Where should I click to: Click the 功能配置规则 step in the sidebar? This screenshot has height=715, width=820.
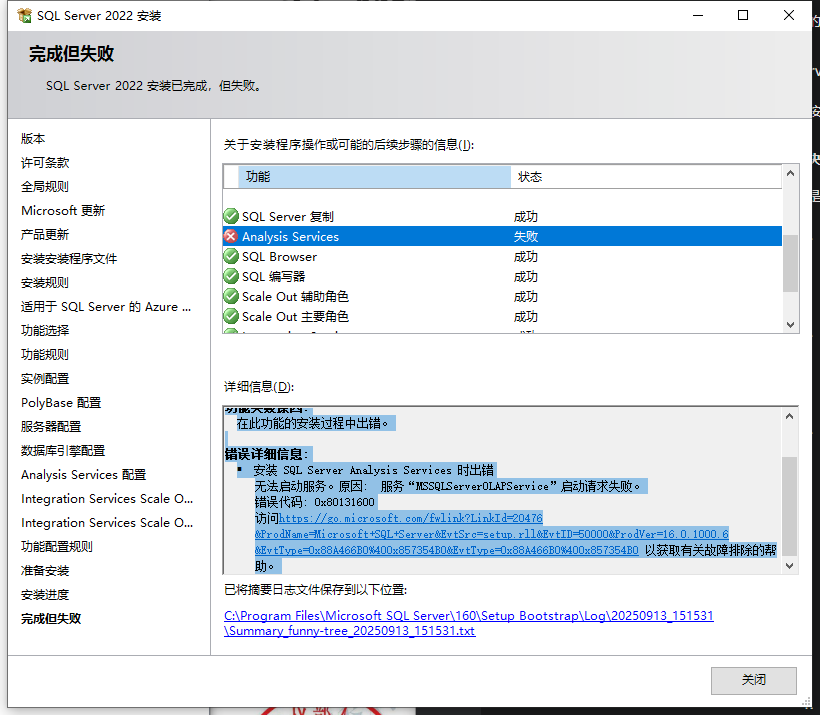[57, 547]
